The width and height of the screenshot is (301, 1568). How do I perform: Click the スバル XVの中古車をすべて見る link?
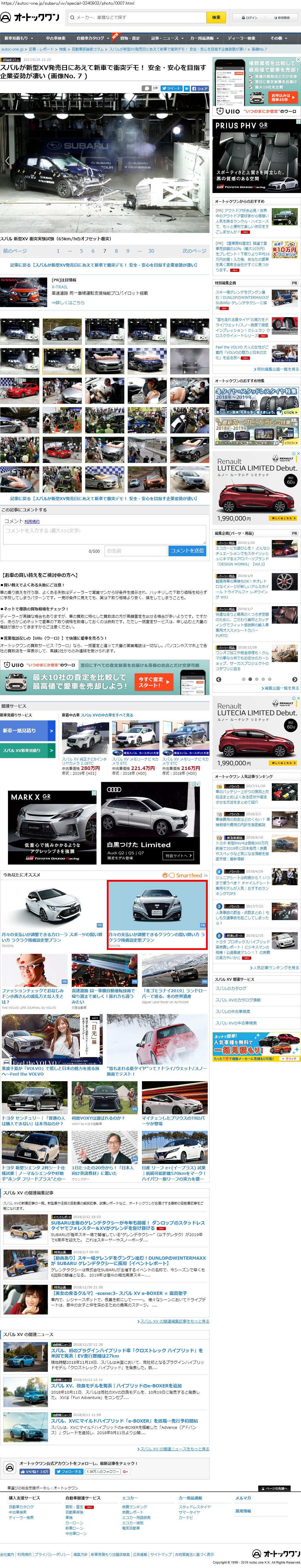point(107,715)
